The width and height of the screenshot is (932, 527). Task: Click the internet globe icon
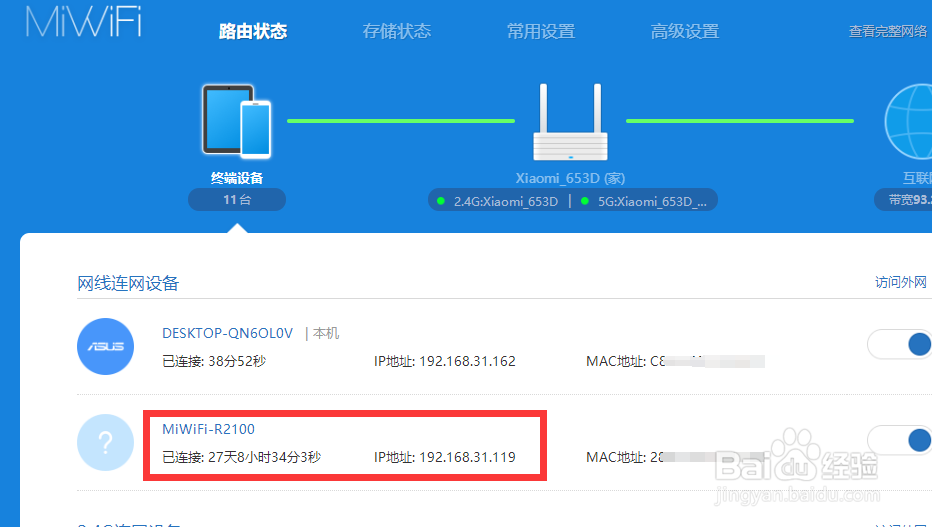click(x=908, y=121)
